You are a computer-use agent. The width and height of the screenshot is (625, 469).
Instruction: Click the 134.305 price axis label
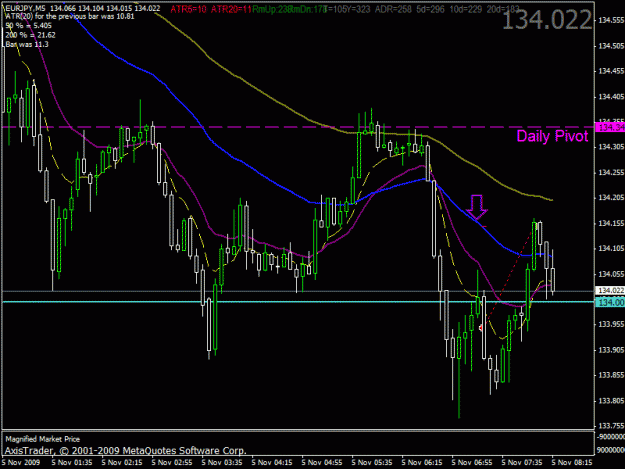pos(611,147)
